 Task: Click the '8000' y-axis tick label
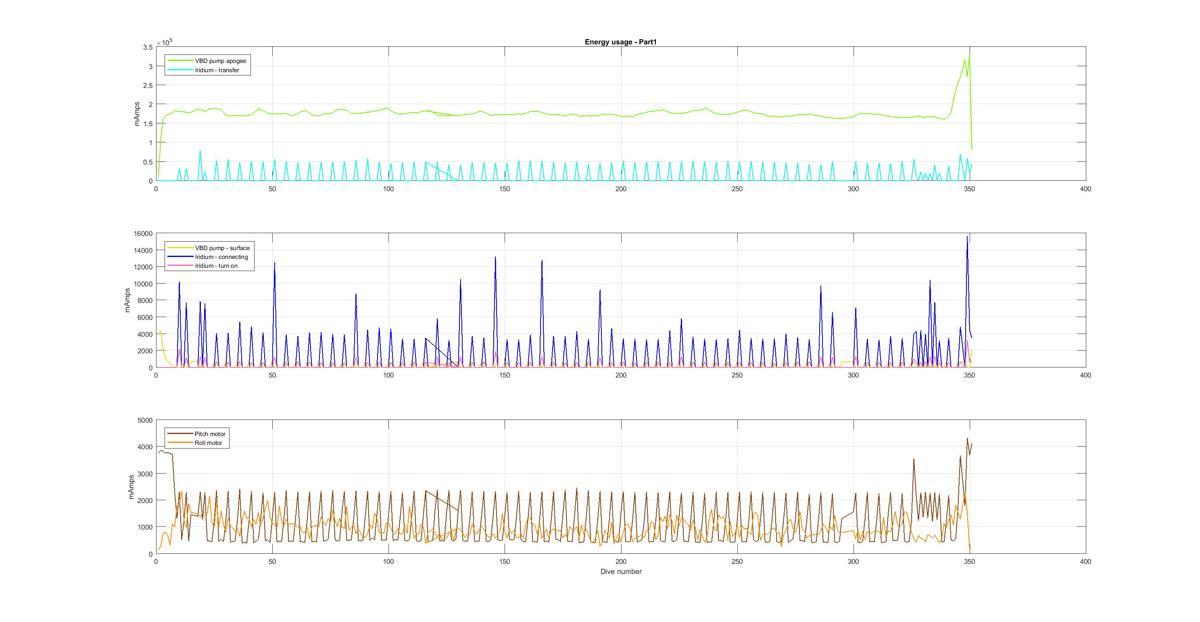145,301
